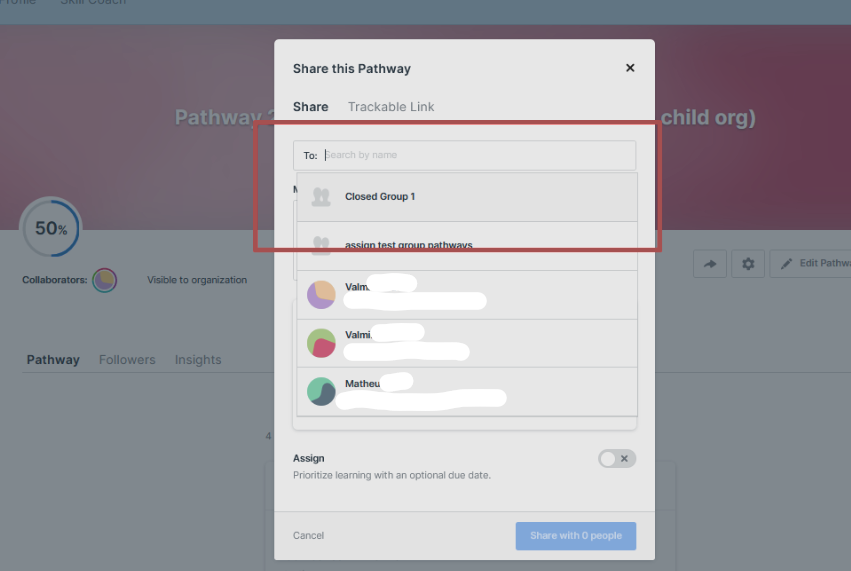
Task: Click the share arrow icon
Action: click(709, 264)
